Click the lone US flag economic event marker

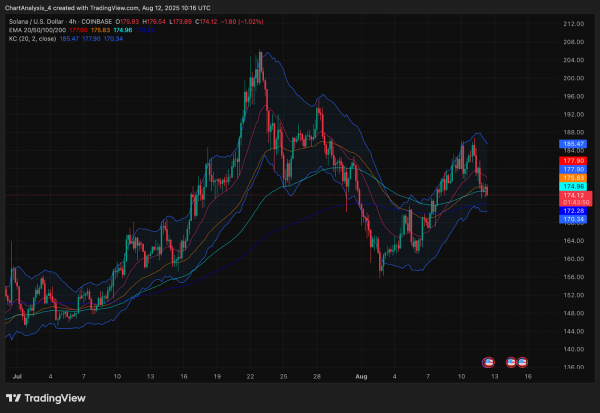[x=488, y=362]
